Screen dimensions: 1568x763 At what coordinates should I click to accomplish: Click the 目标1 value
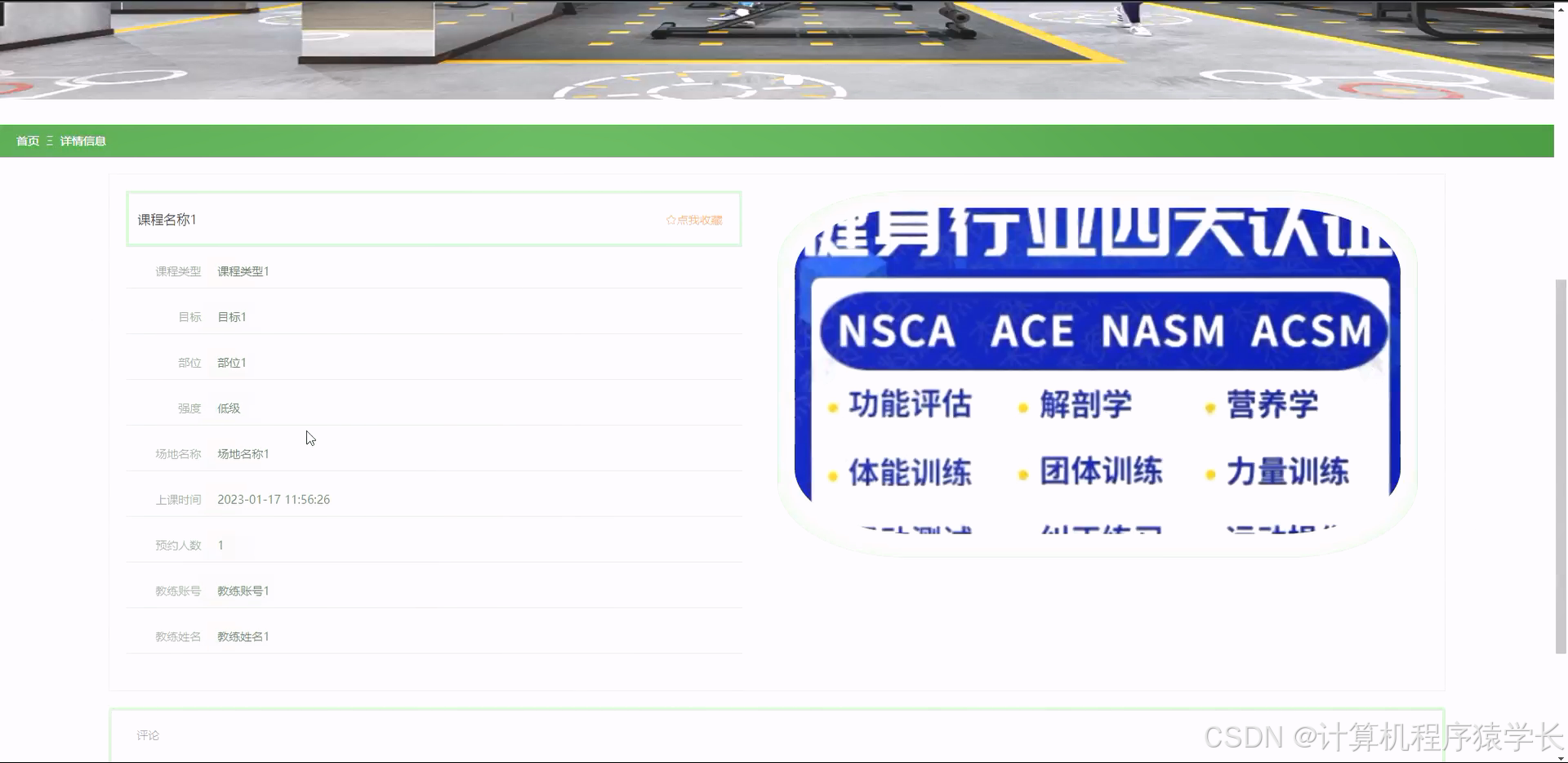click(232, 317)
